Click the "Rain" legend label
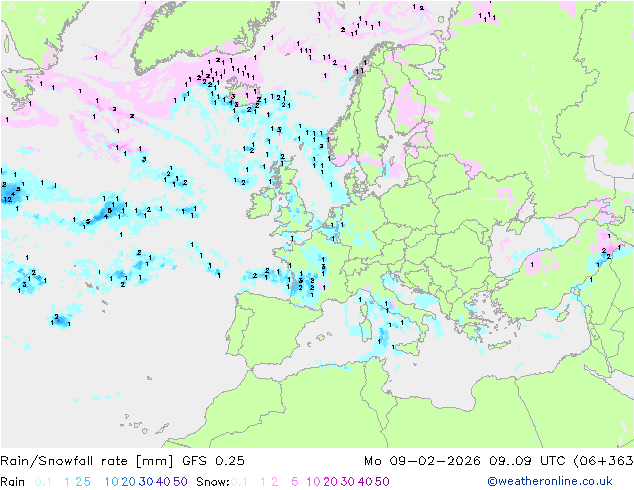Image resolution: width=634 pixels, height=490 pixels. [13, 482]
